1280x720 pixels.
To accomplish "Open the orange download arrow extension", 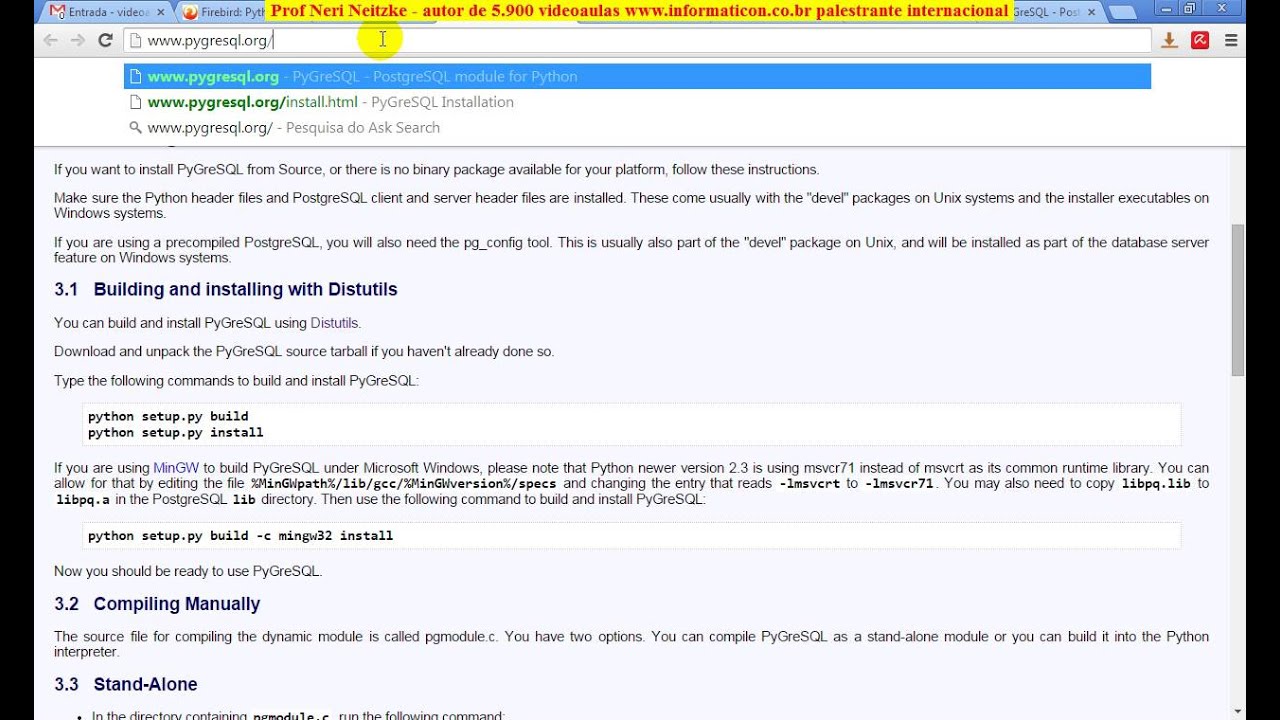I will pos(1169,40).
